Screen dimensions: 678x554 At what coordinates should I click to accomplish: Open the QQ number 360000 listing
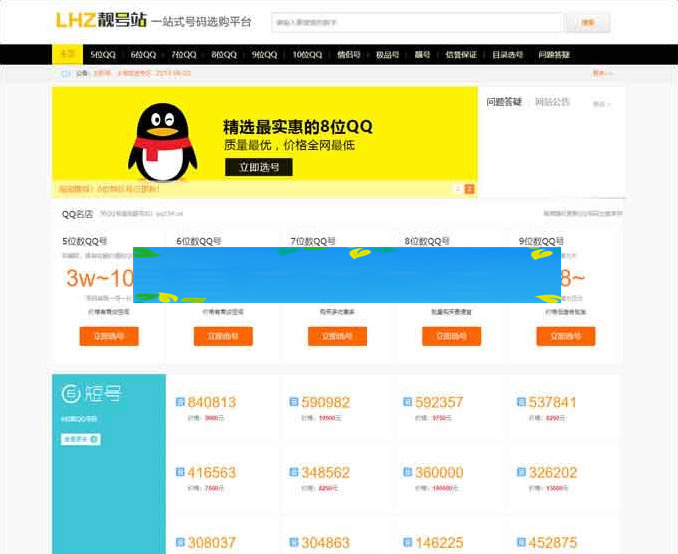[x=438, y=473]
